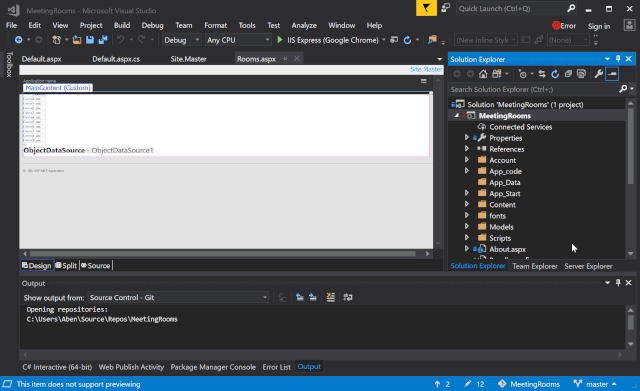The image size is (640, 391).
Task: Click the designer horizontal scrollbar
Action: pos(223,254)
